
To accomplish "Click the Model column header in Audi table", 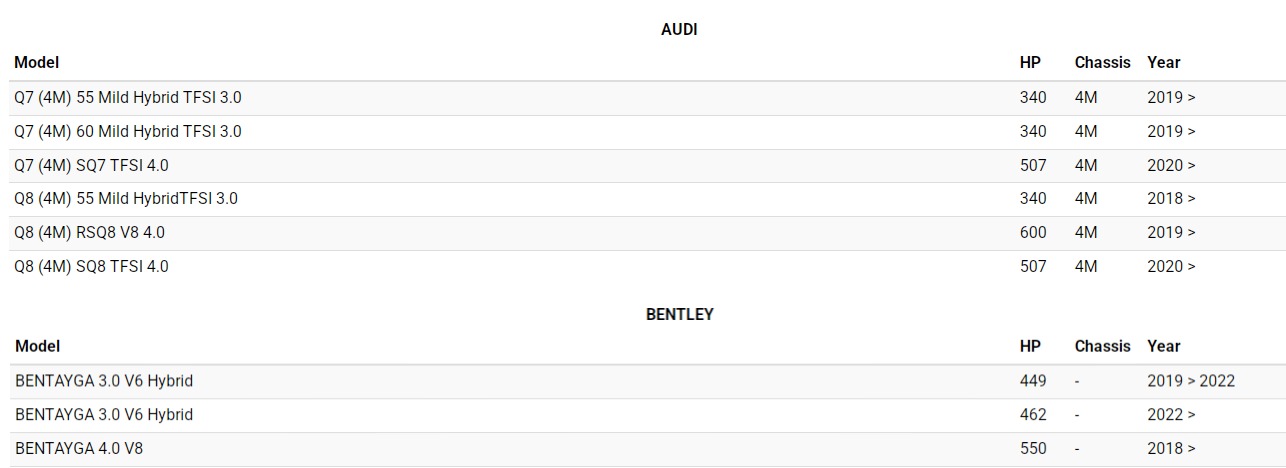I will point(37,62).
